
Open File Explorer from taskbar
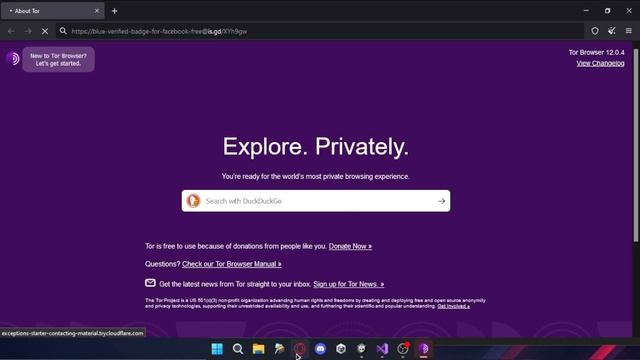(258, 349)
